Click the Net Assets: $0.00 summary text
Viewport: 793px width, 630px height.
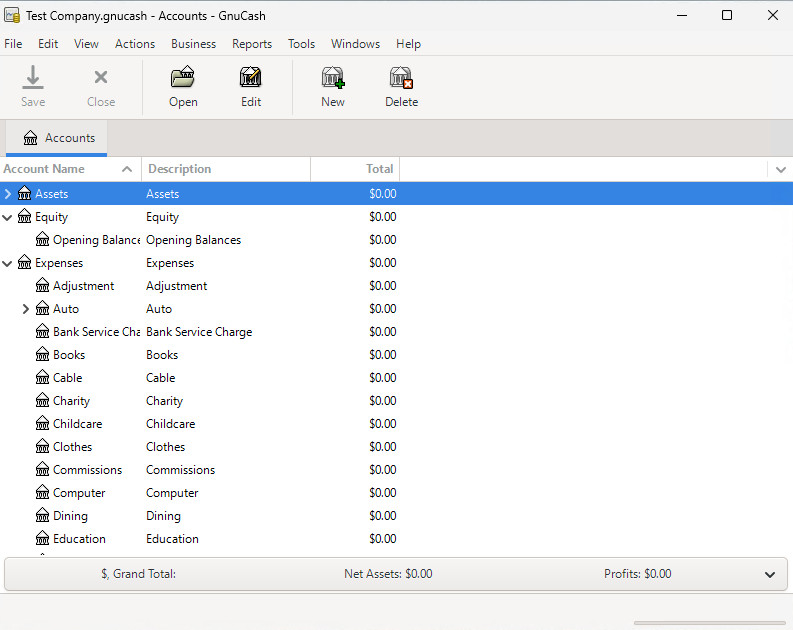(x=388, y=574)
